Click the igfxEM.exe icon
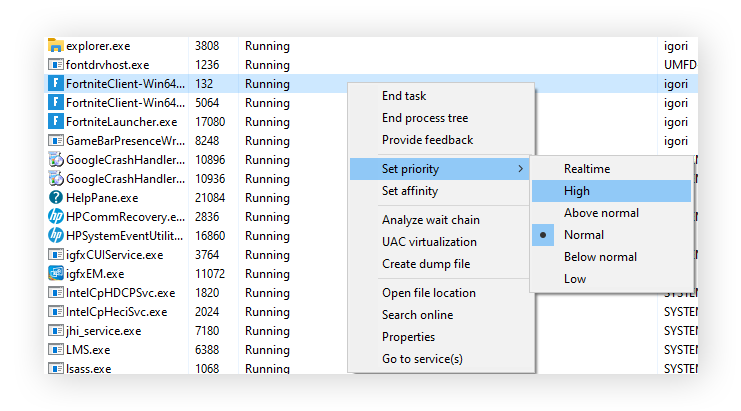Image resolution: width=741 pixels, height=411 pixels. pyautogui.click(x=56, y=274)
